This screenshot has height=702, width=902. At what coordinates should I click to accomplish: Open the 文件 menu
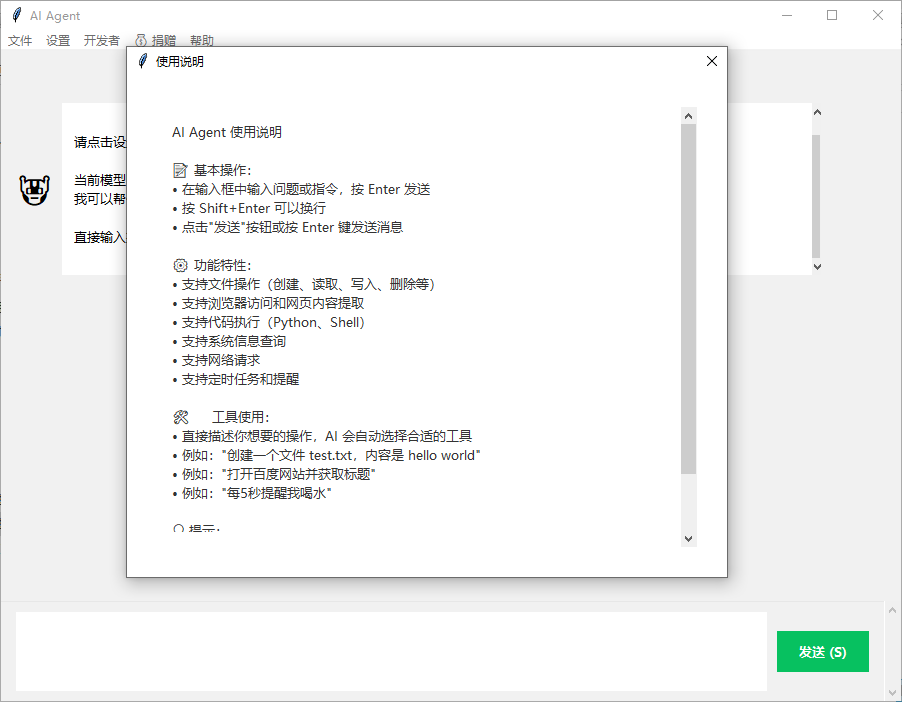[x=20, y=40]
